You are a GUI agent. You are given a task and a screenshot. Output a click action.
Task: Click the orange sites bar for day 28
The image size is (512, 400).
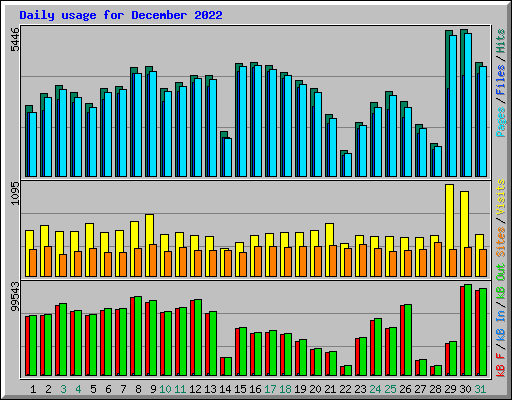438,259
